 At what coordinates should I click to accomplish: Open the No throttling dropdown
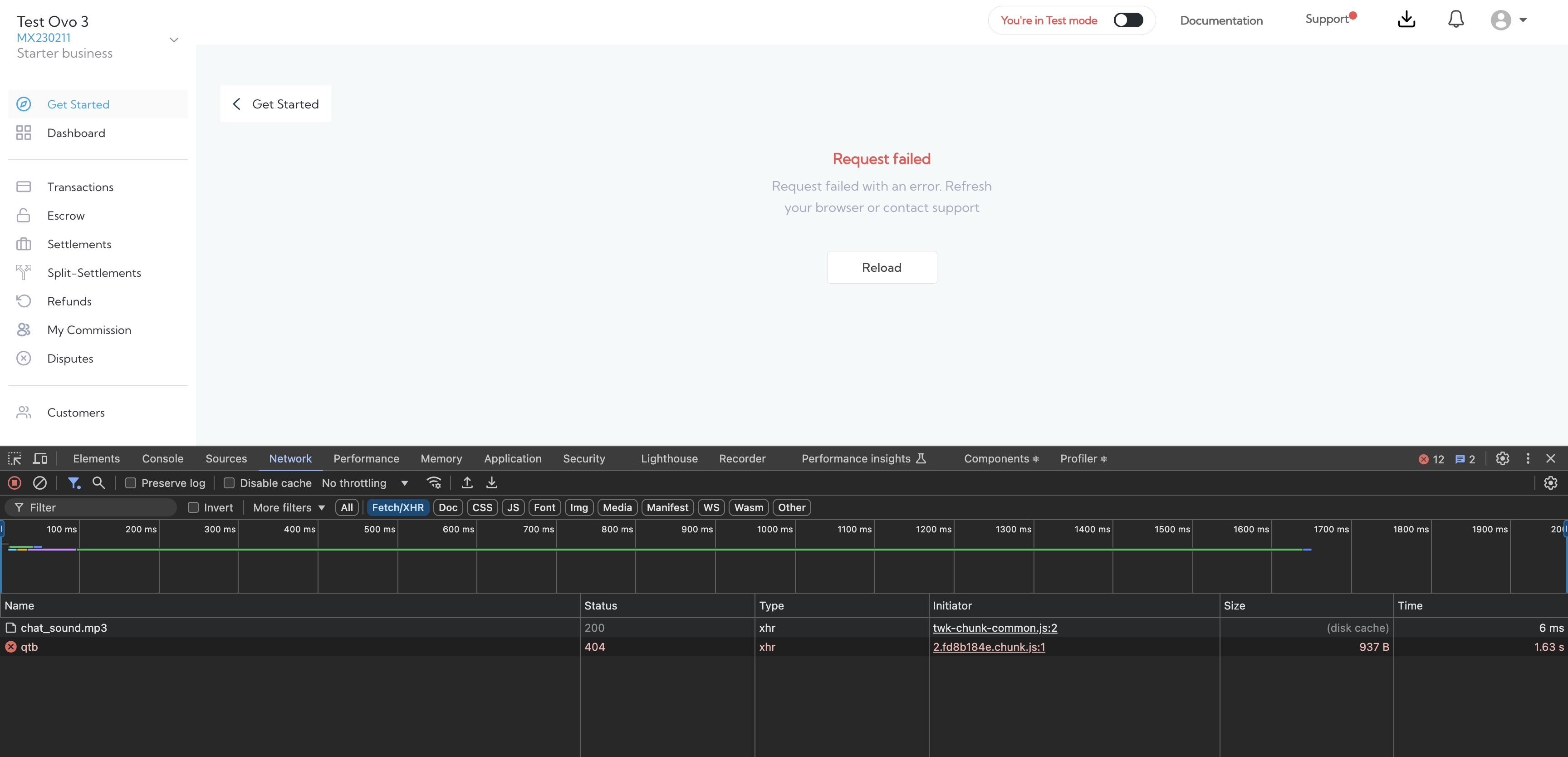coord(365,483)
